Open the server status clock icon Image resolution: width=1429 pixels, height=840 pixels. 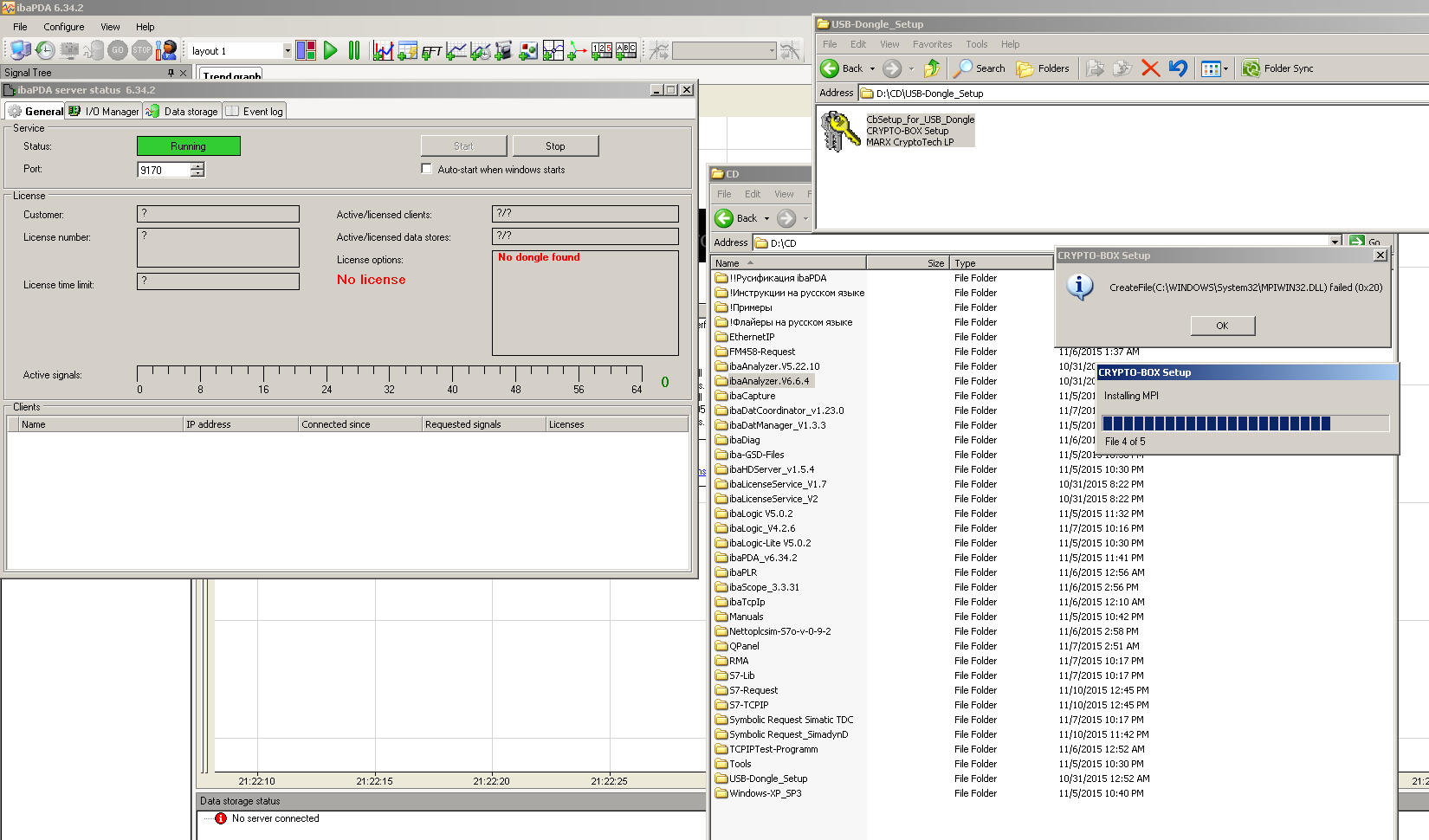coord(45,51)
